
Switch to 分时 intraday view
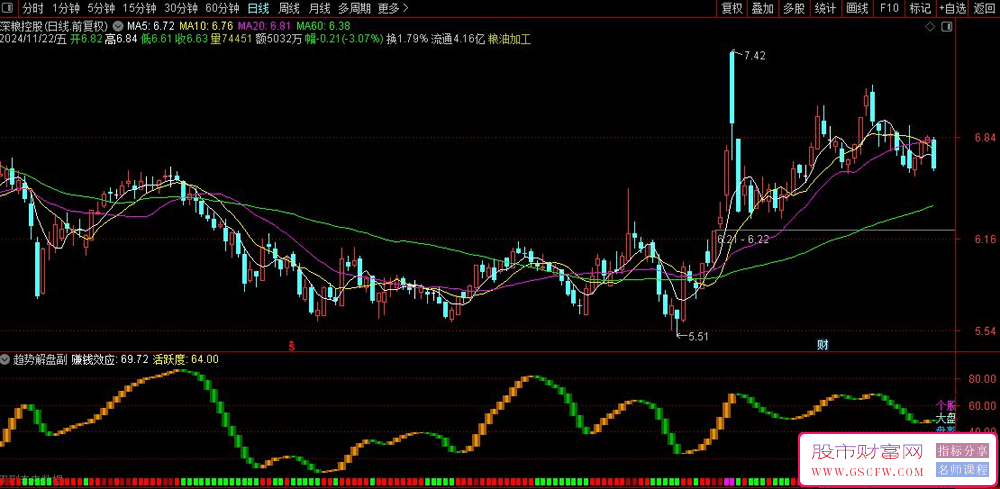[x=33, y=8]
